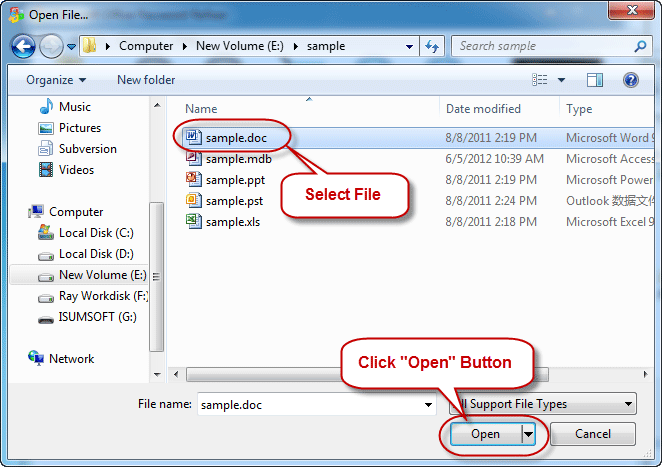Click the Access icon of sample.mdb
The width and height of the screenshot is (662, 467).
tap(194, 158)
